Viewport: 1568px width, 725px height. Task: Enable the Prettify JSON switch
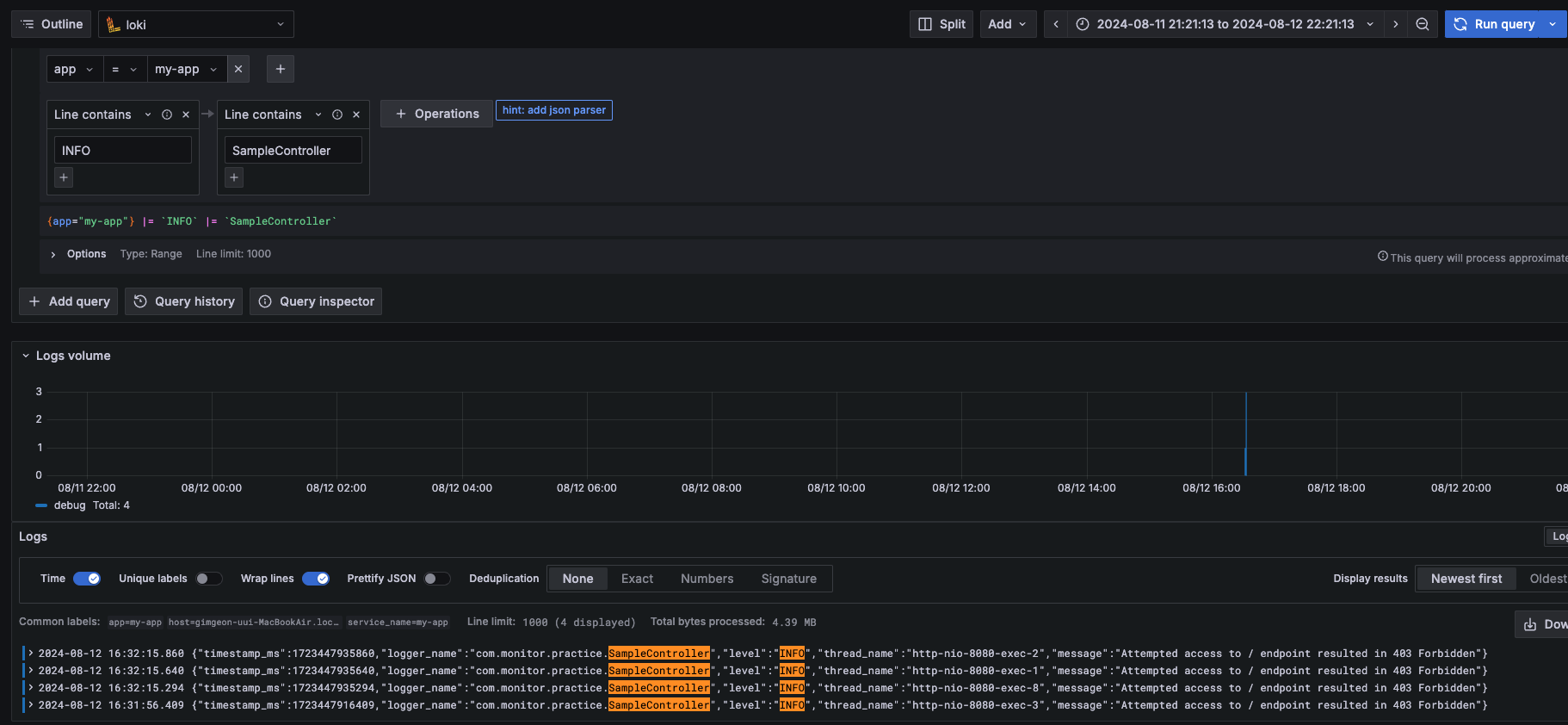tap(437, 579)
